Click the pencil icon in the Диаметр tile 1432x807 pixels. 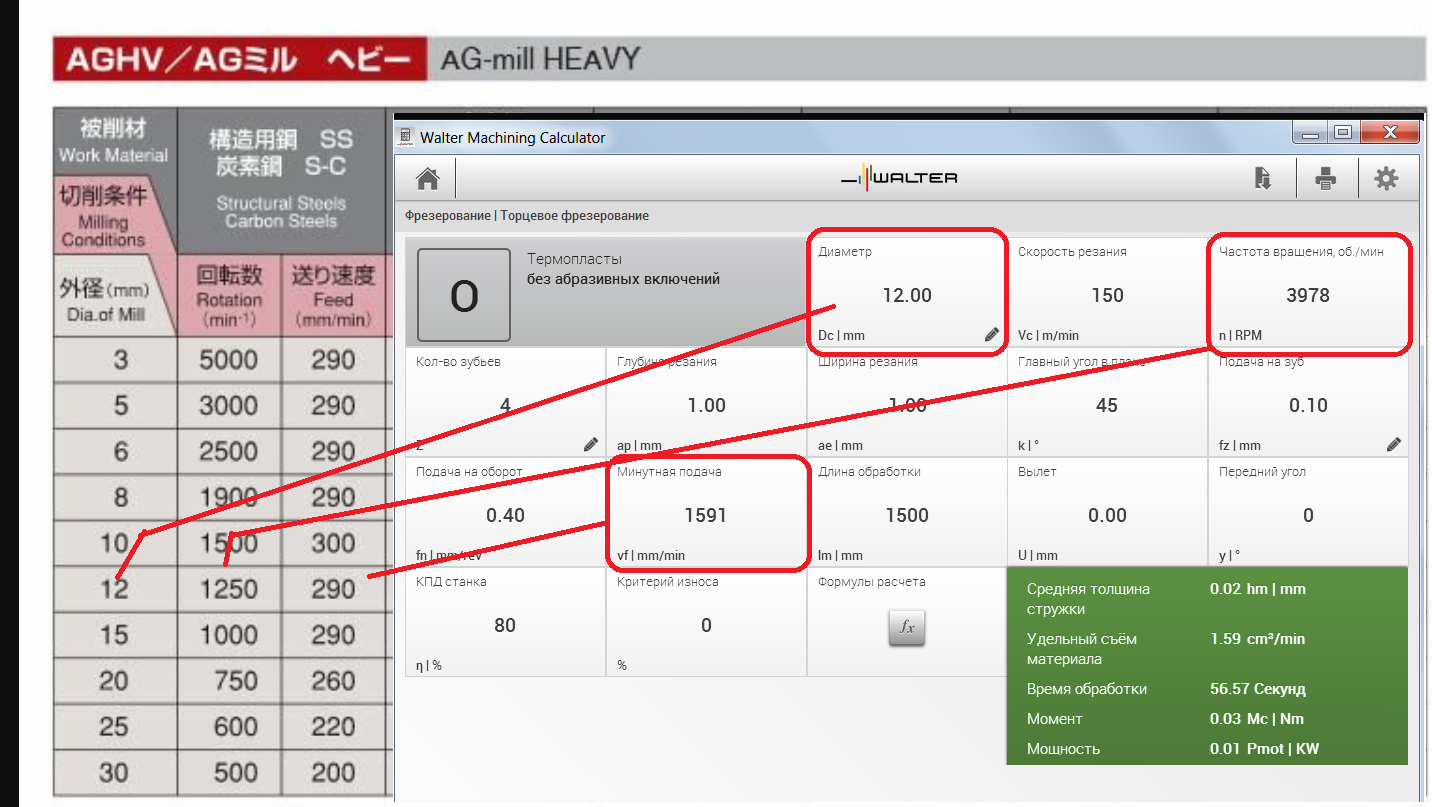click(x=992, y=335)
